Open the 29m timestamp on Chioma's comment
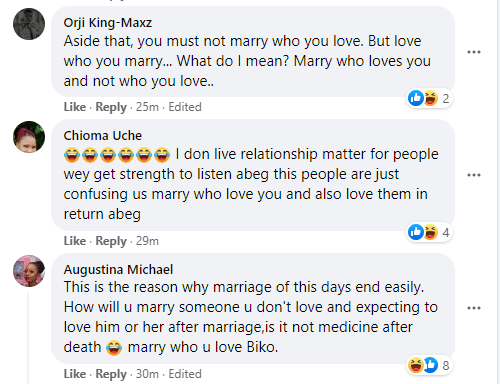500x384 pixels. click(147, 241)
